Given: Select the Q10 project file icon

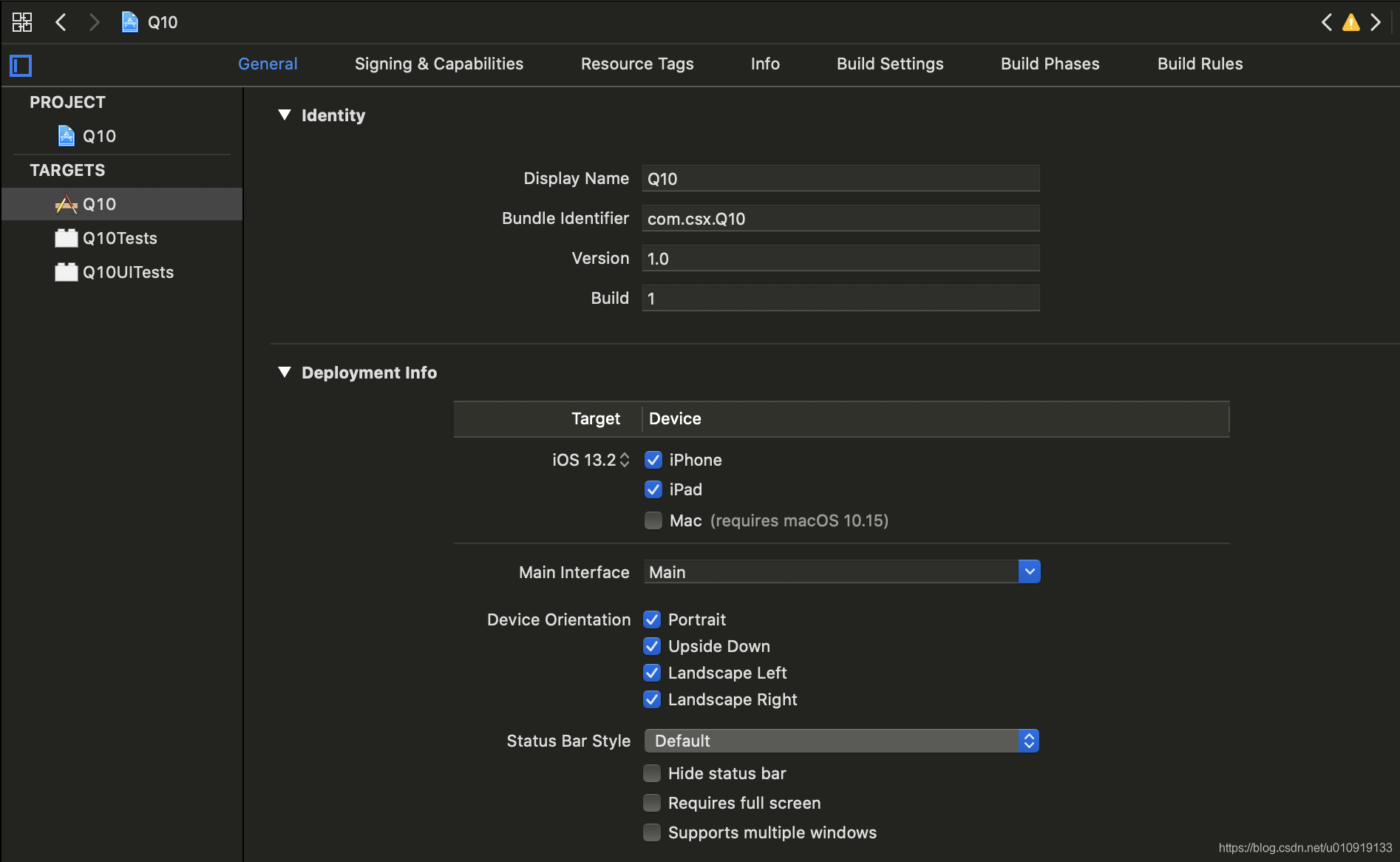Looking at the screenshot, I should click(x=67, y=136).
